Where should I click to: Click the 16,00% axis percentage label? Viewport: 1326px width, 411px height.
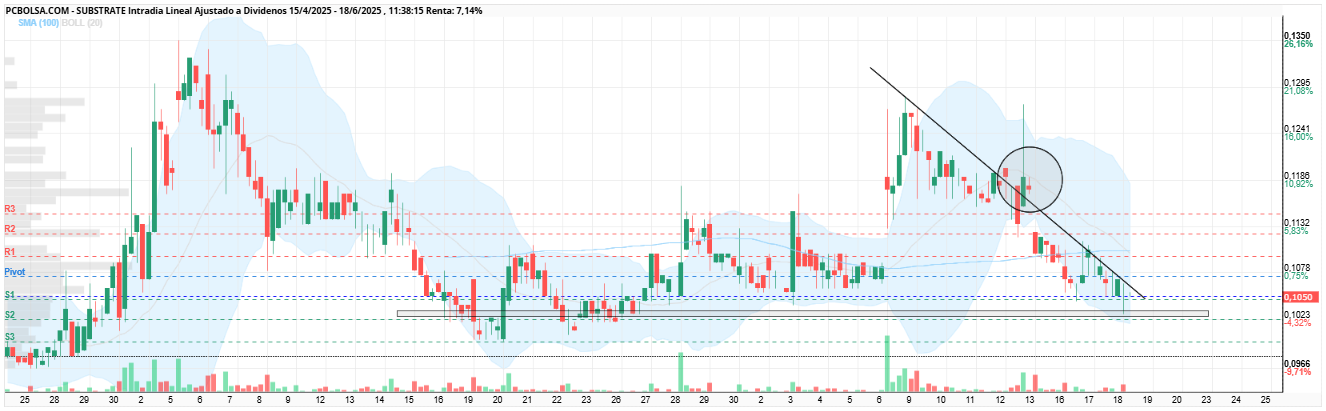coord(1297,138)
